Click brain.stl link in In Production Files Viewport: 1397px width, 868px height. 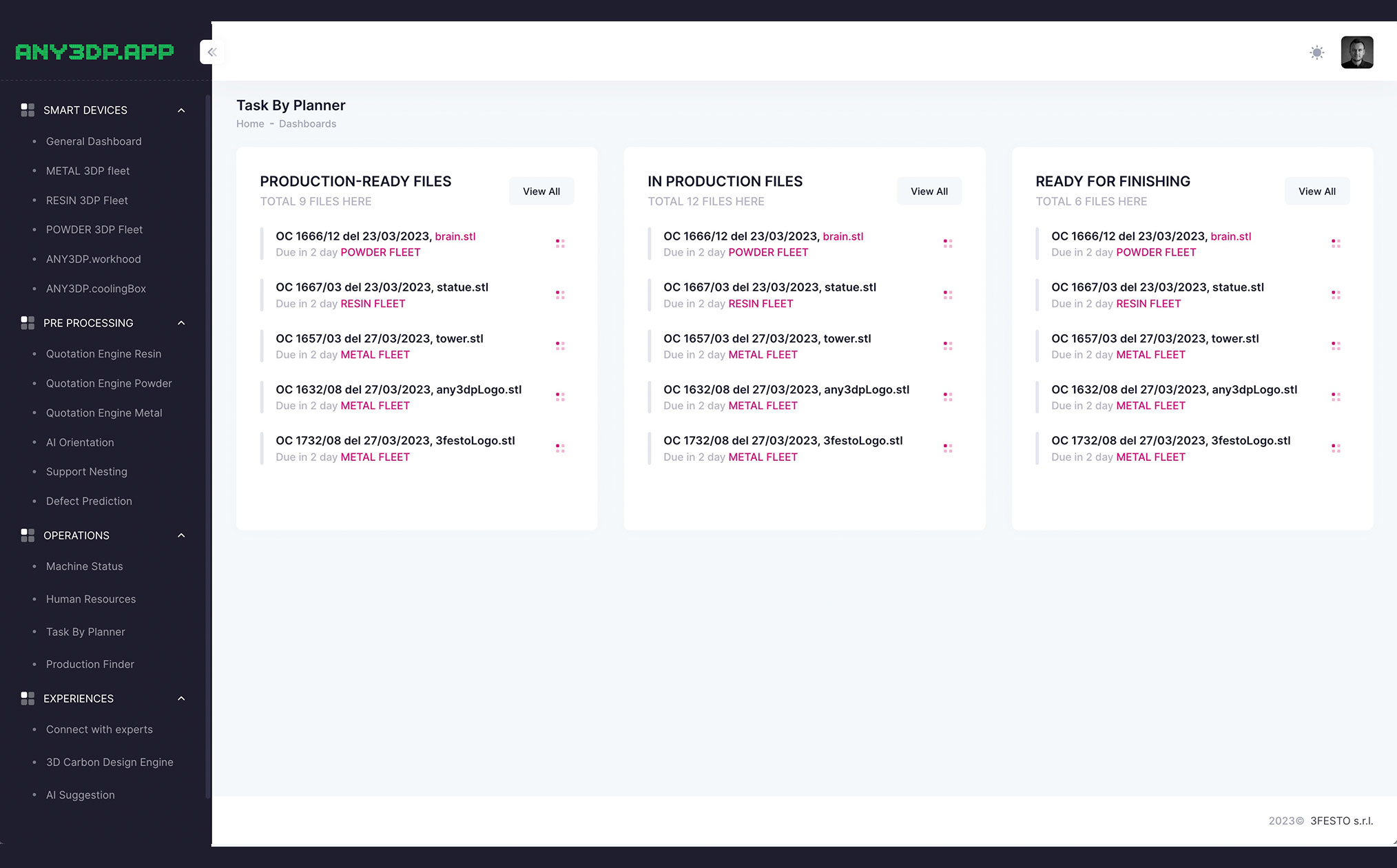point(843,236)
